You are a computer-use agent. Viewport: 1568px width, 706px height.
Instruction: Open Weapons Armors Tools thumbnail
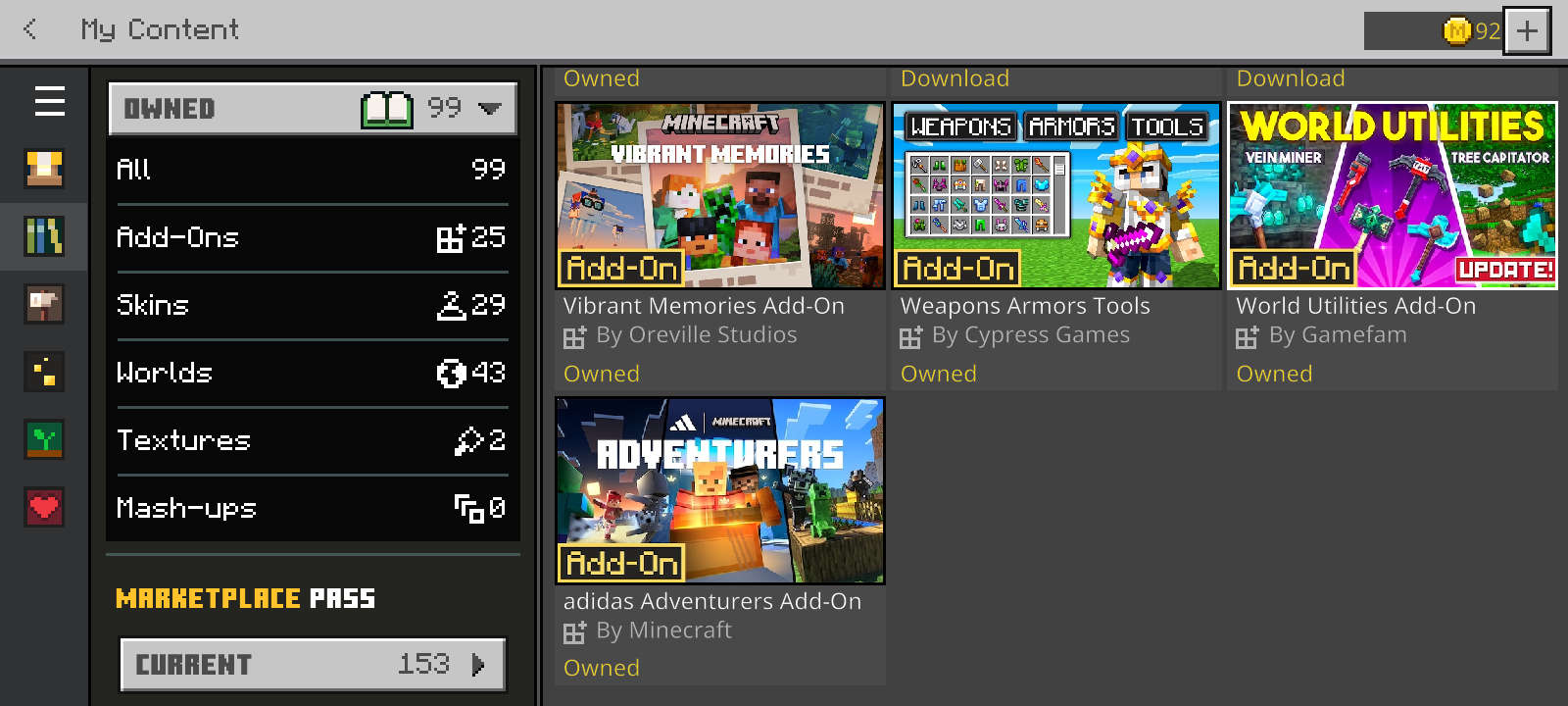point(1056,195)
